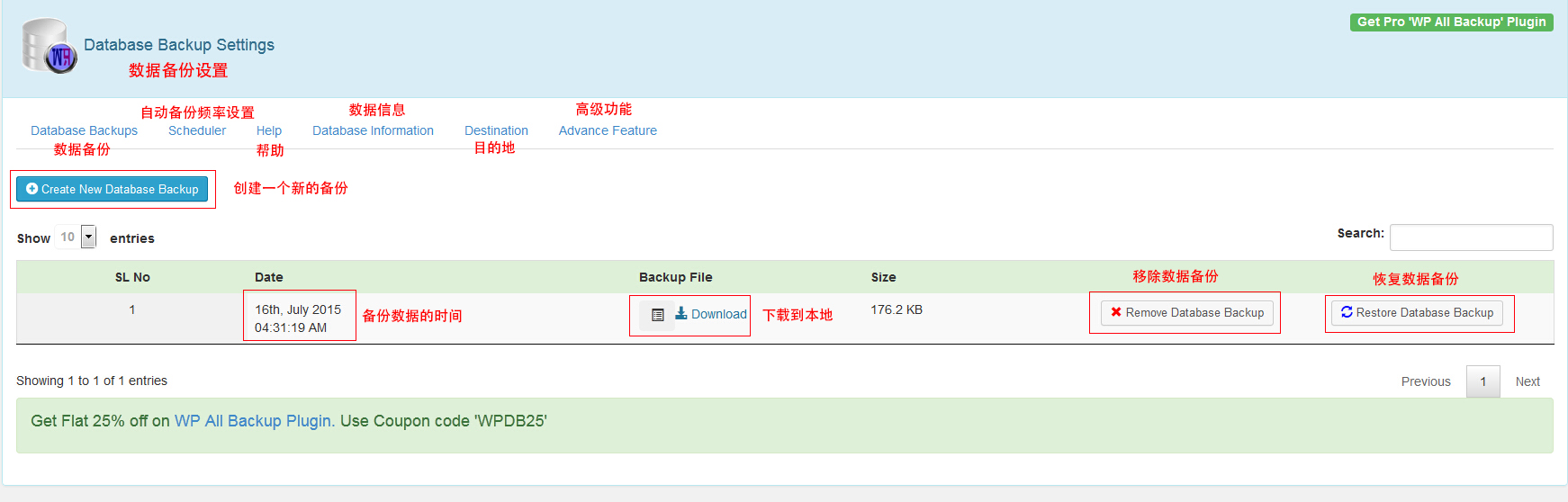1568x502 pixels.
Task: Open the Help tab
Action: (268, 130)
